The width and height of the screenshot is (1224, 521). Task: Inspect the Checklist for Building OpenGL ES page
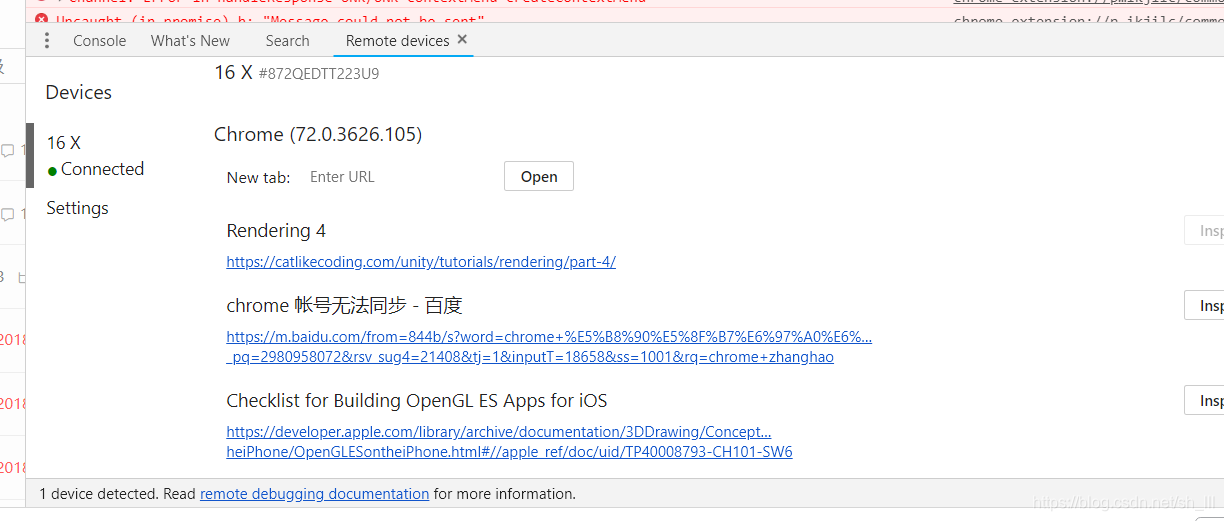[1204, 400]
